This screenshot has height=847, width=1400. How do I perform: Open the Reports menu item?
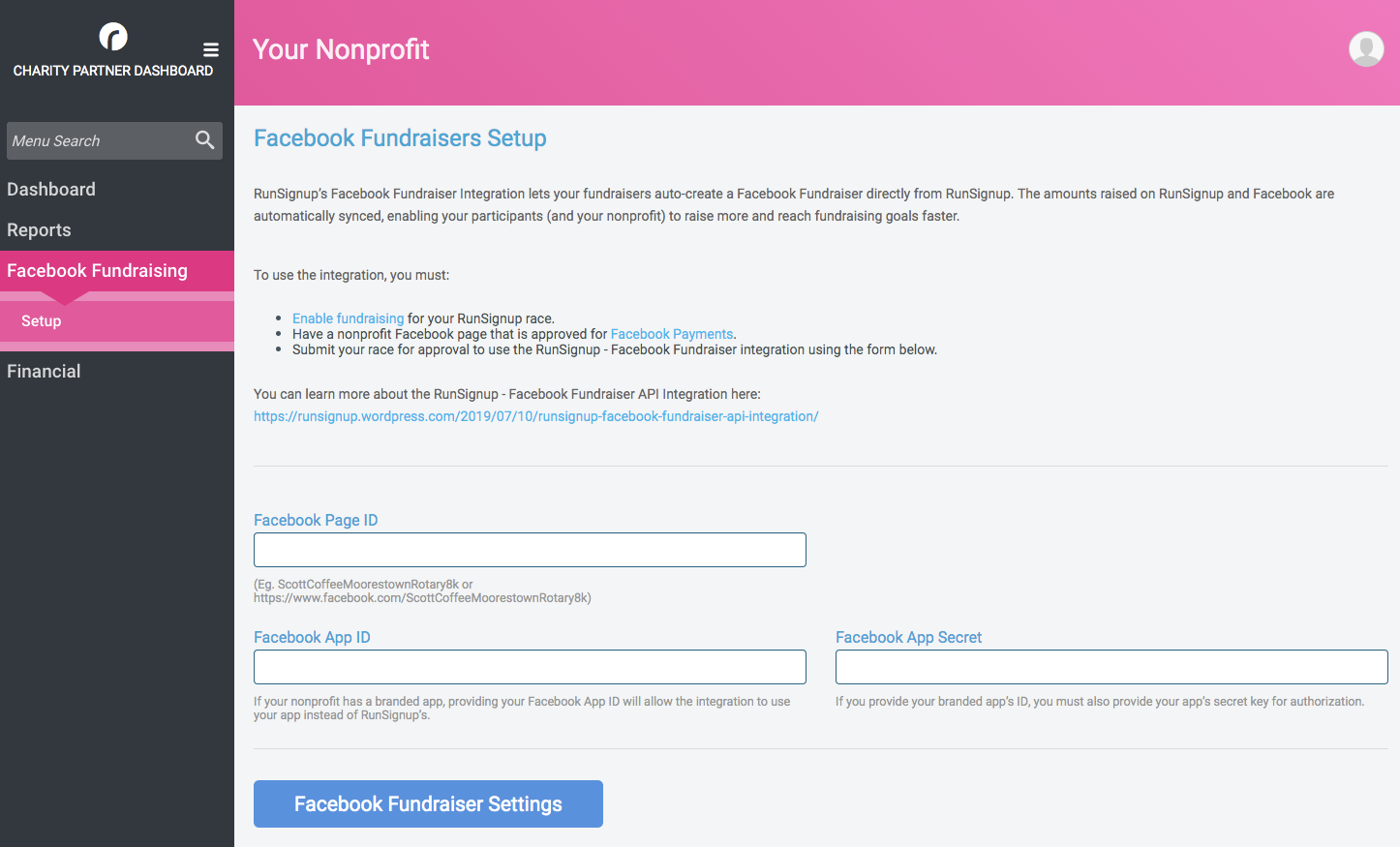[39, 230]
